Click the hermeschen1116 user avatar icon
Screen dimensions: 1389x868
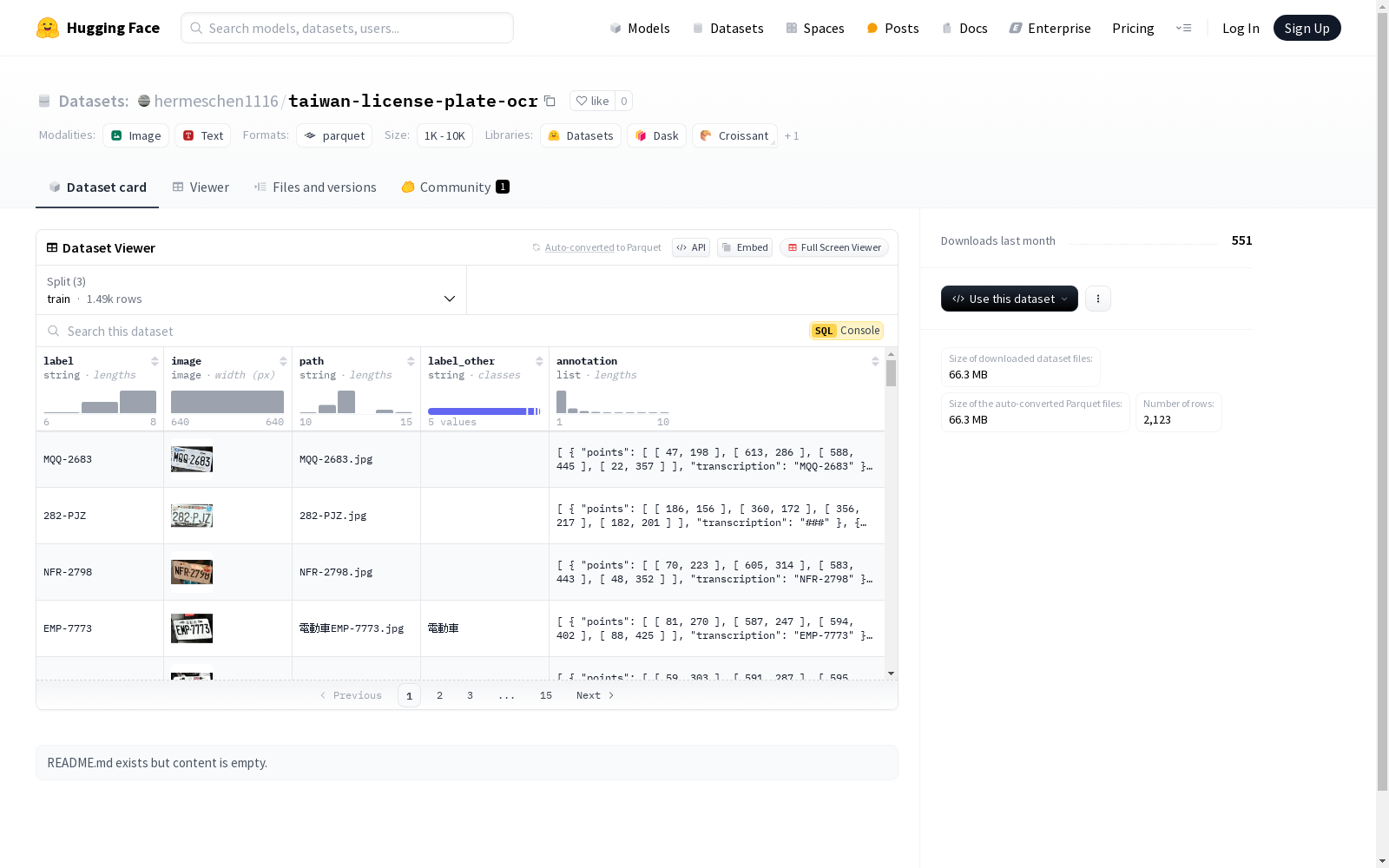point(144,101)
